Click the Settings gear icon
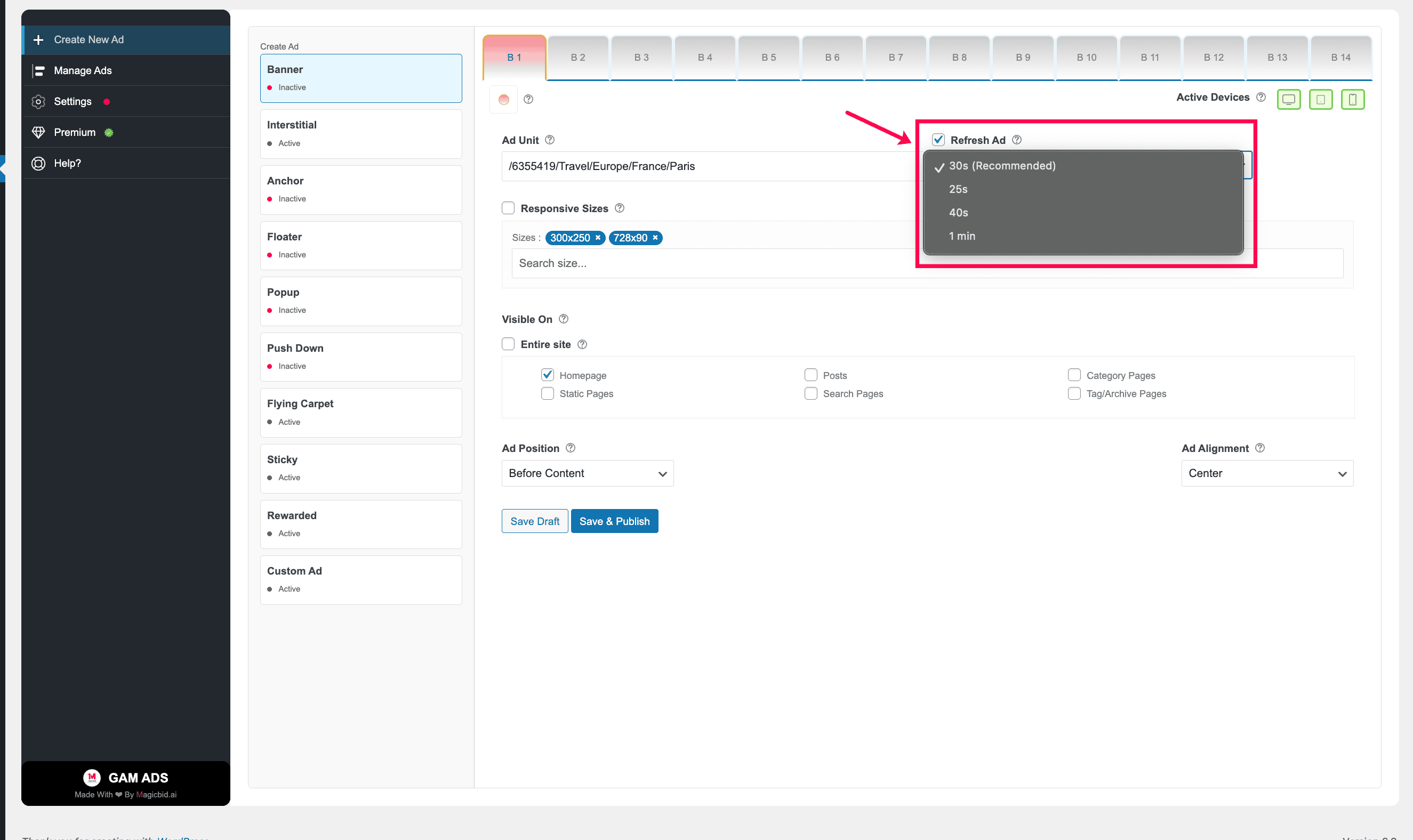Image resolution: width=1413 pixels, height=840 pixels. pos(38,102)
